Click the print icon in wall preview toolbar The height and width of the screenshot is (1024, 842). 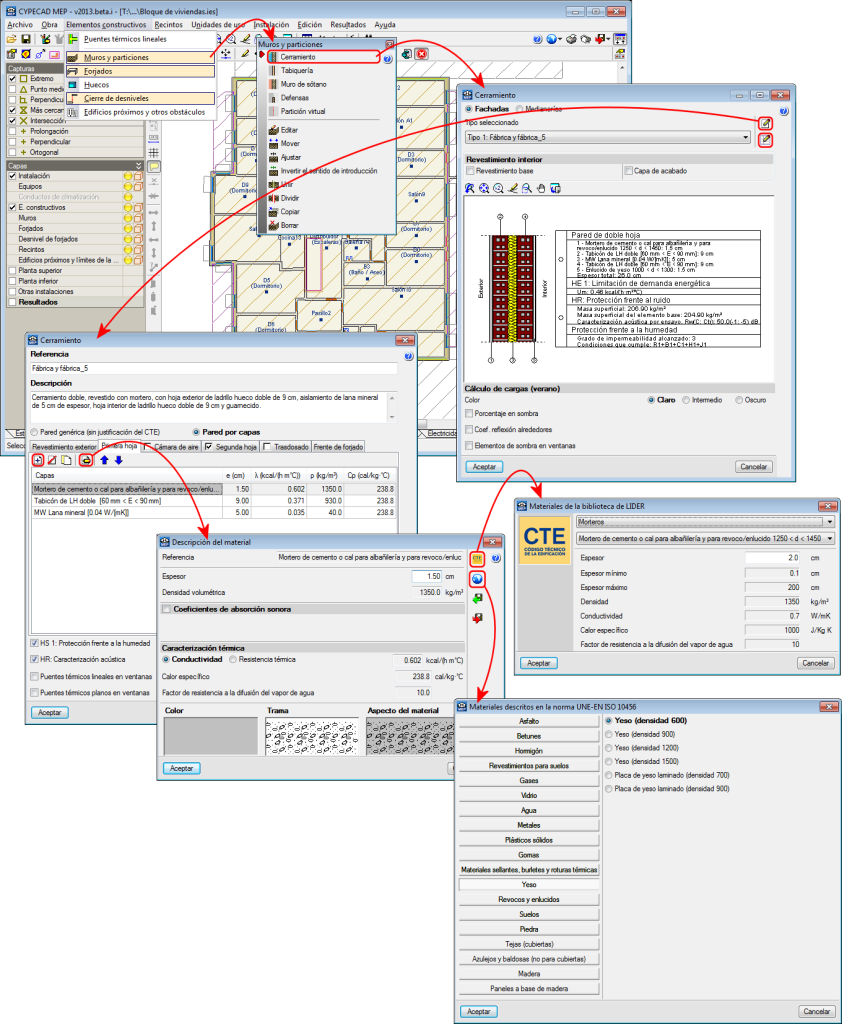click(x=555, y=189)
